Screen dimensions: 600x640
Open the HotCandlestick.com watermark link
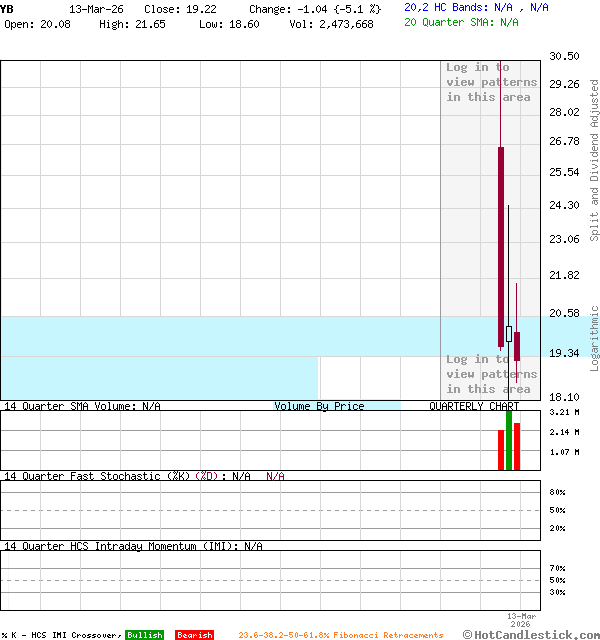point(531,634)
